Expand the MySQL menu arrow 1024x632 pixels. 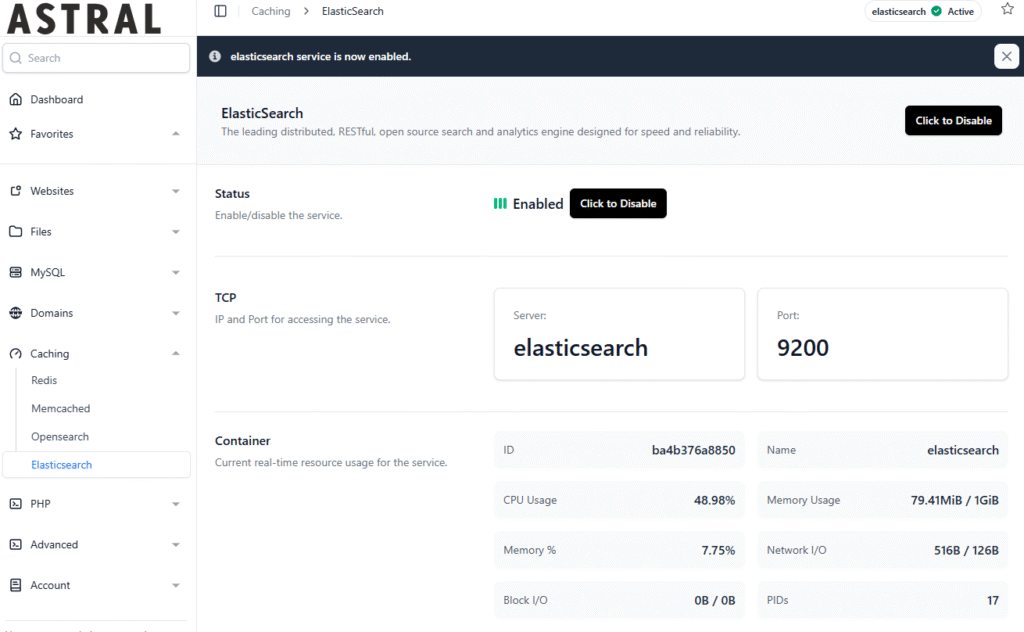click(176, 272)
